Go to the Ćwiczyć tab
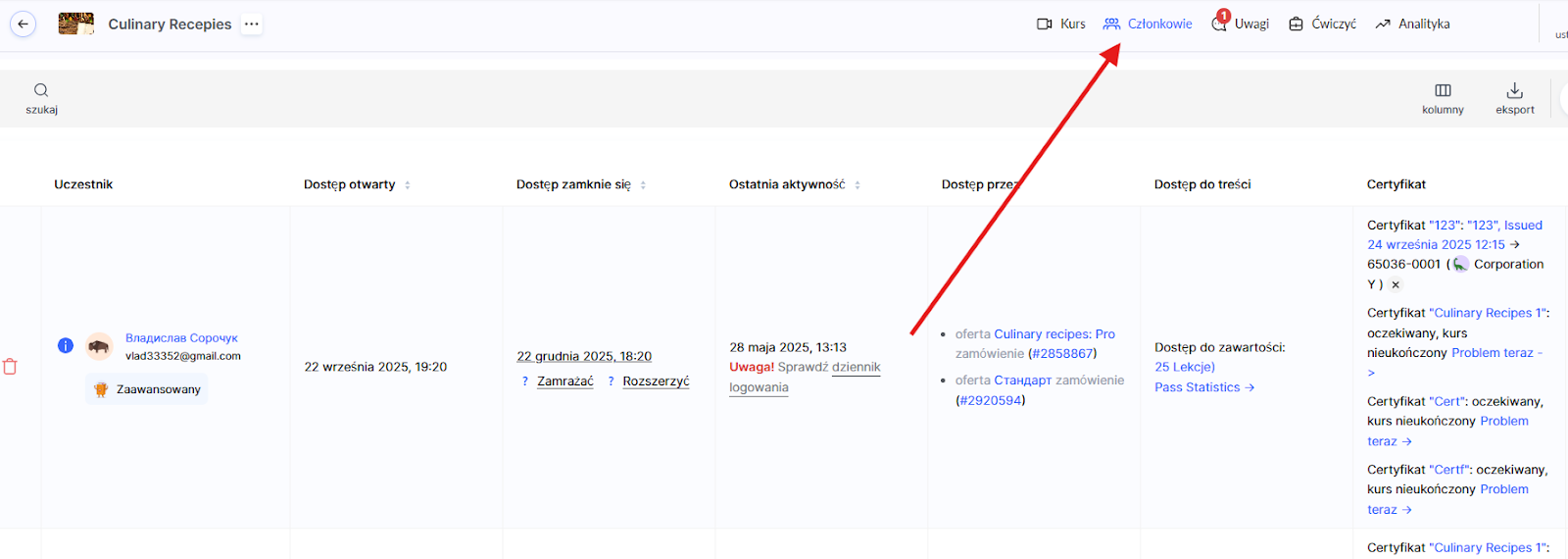The image size is (1568, 559). pos(1323,25)
